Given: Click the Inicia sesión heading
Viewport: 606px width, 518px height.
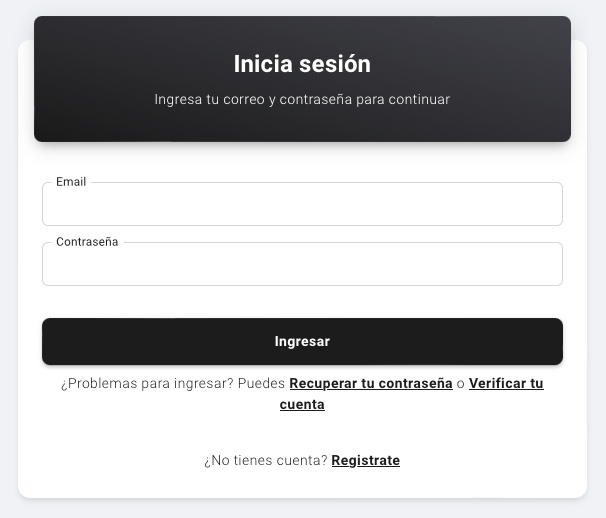Looking at the screenshot, I should point(302,64).
